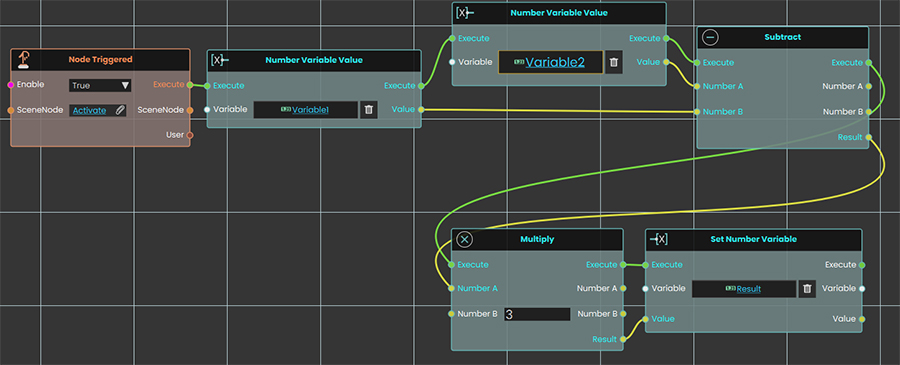Click the Enable input pin on Node Triggered
This screenshot has width=900, height=365.
pyautogui.click(x=11, y=84)
